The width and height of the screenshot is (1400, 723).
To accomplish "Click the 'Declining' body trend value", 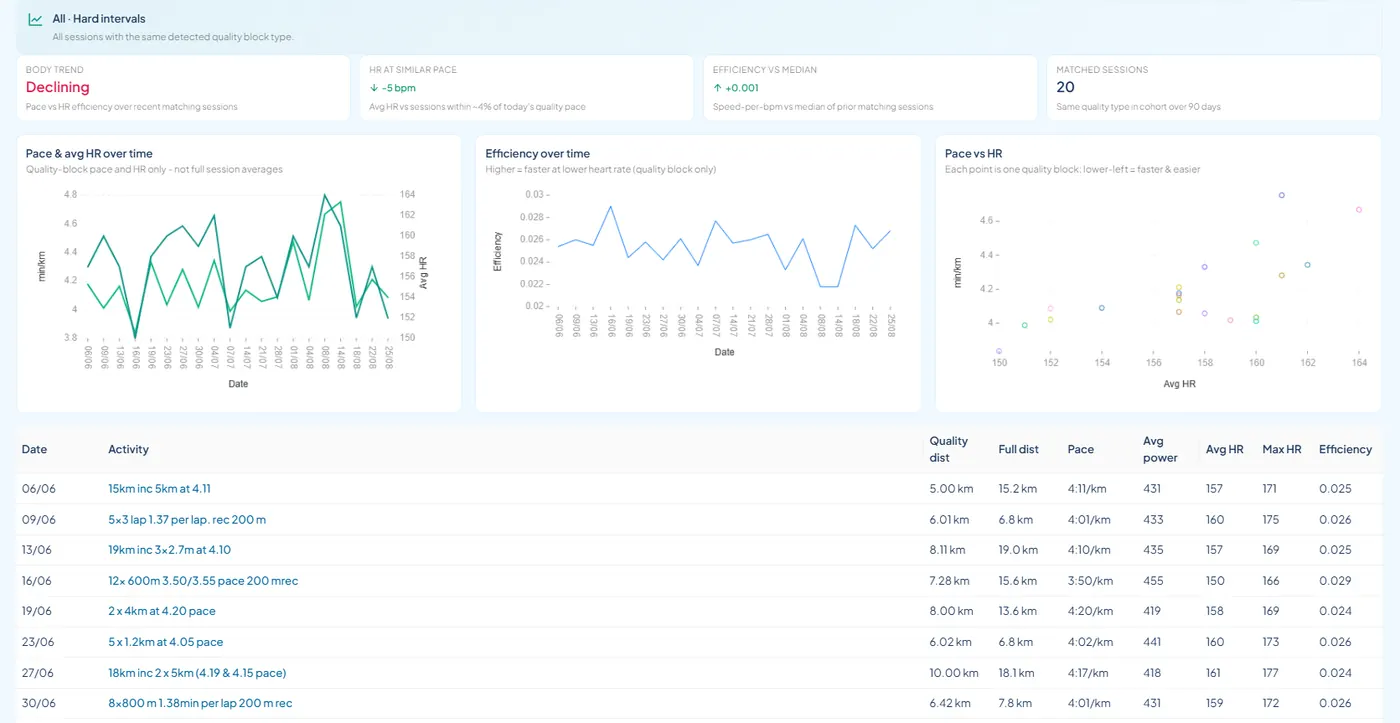I will coord(58,88).
